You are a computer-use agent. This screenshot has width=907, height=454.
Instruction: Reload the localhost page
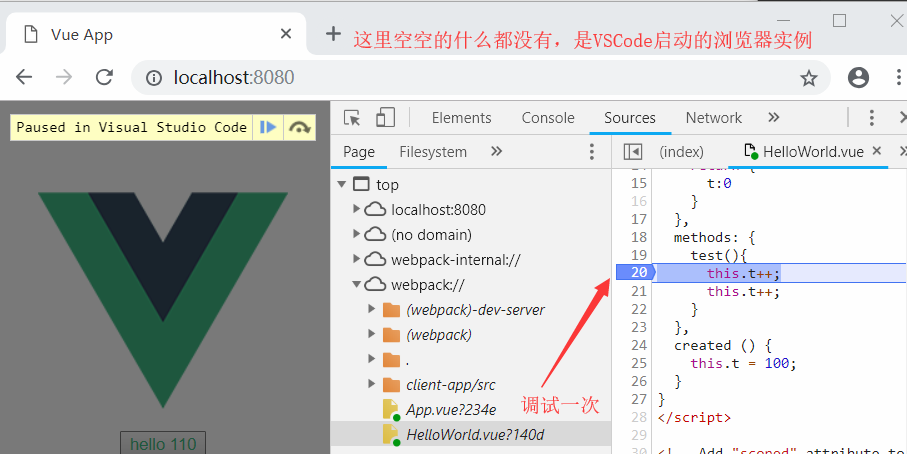point(104,77)
